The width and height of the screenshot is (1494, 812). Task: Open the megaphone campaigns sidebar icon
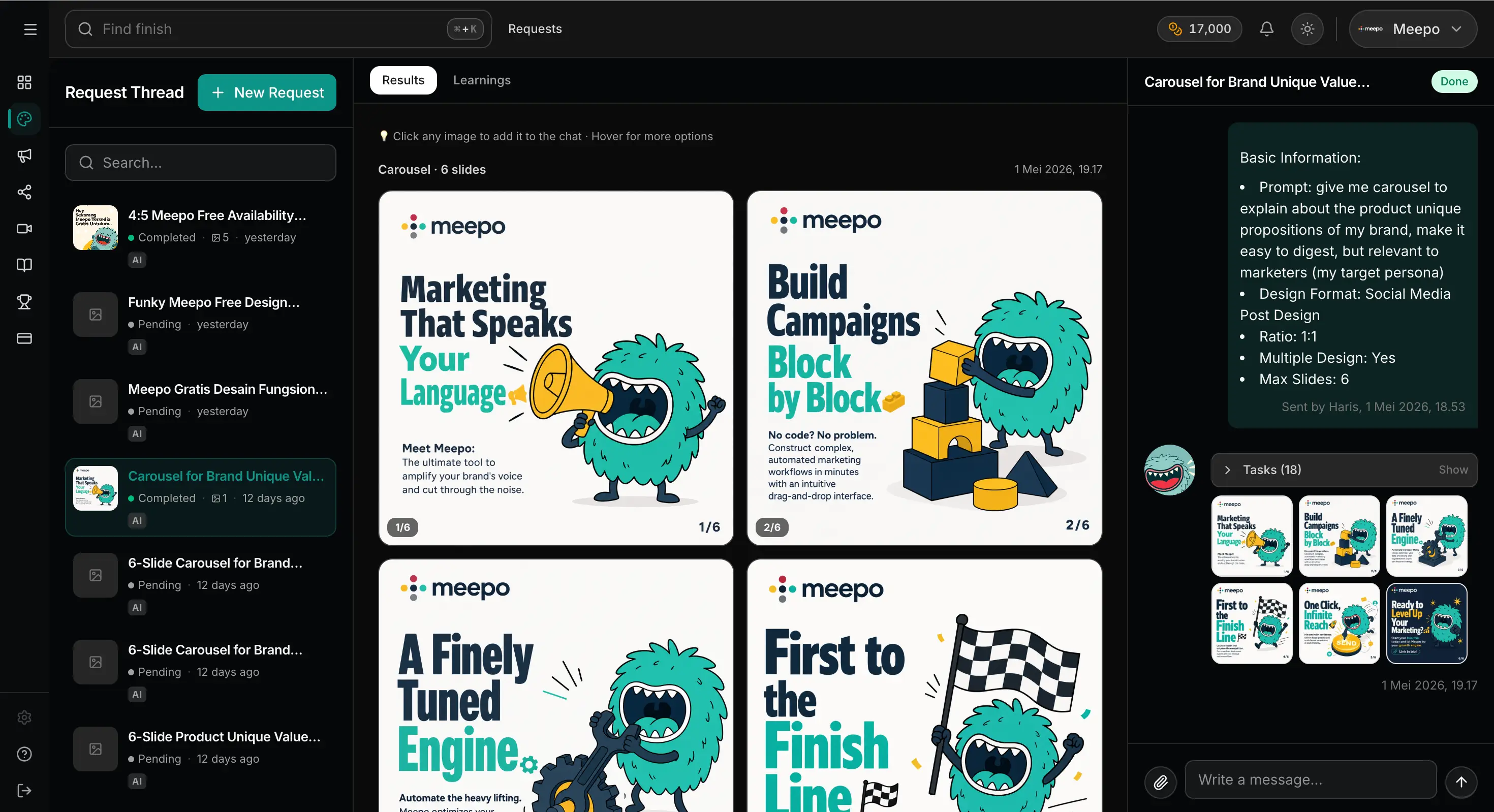pyautogui.click(x=24, y=155)
